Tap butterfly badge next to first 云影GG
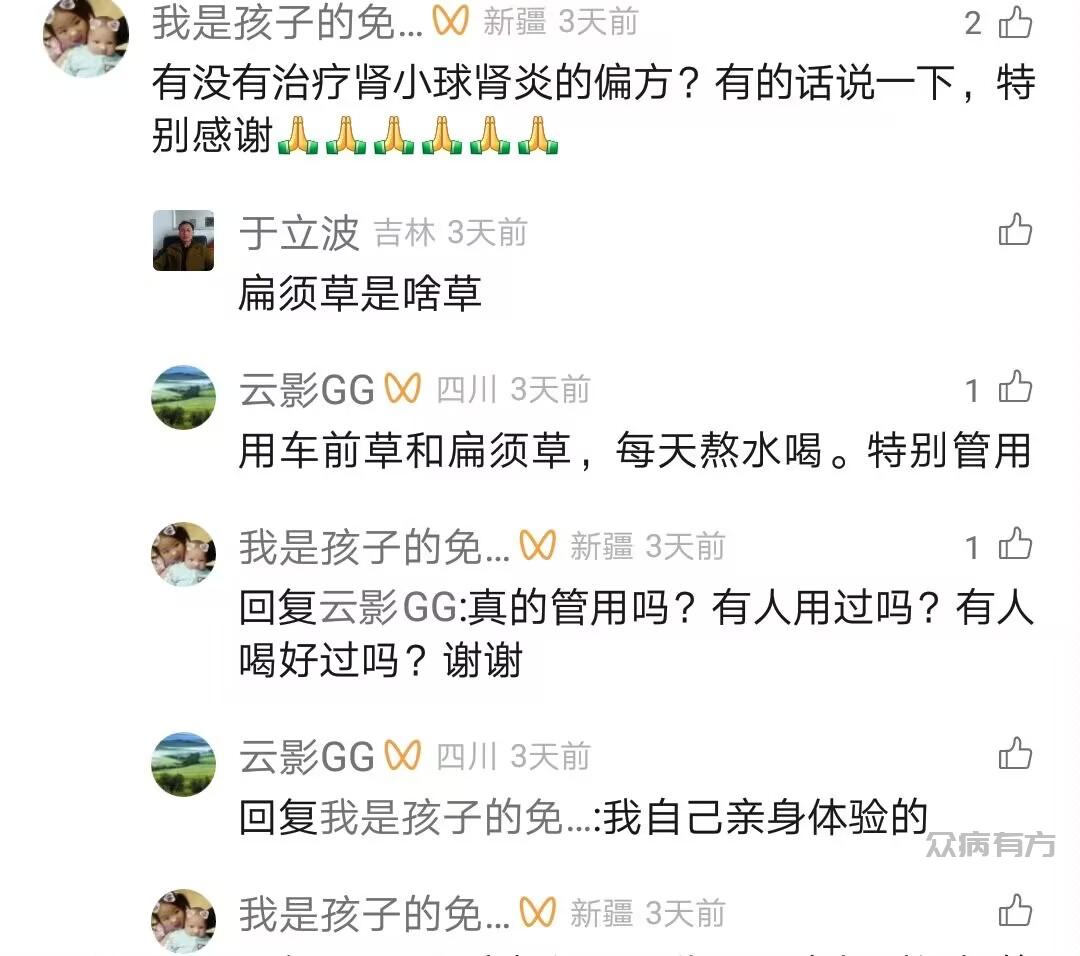The image size is (1080, 956). click(x=402, y=388)
